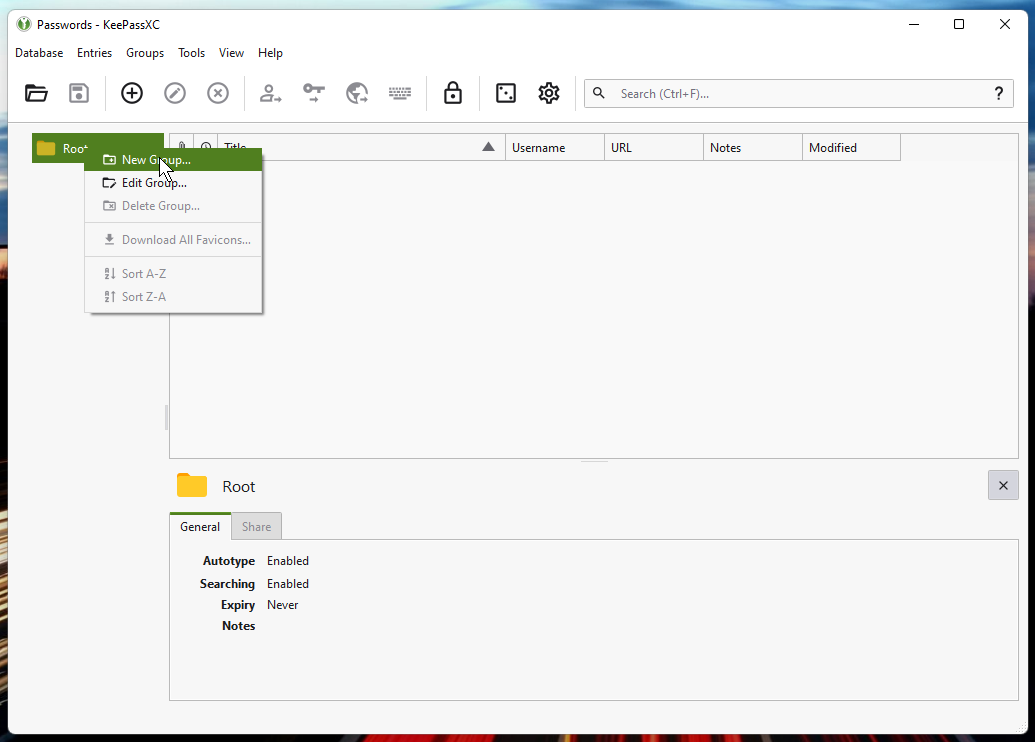1035x742 pixels.
Task: Open password generator dice icon
Action: [506, 93]
